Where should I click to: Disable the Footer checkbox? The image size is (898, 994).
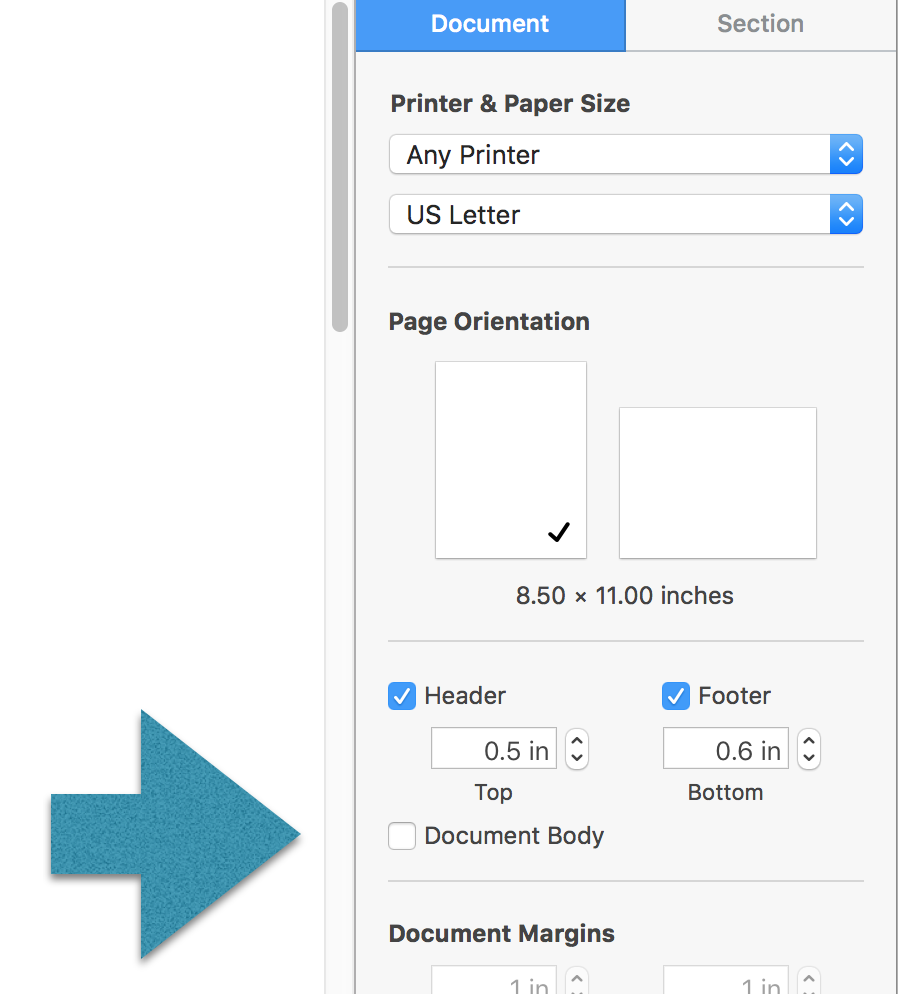click(675, 696)
